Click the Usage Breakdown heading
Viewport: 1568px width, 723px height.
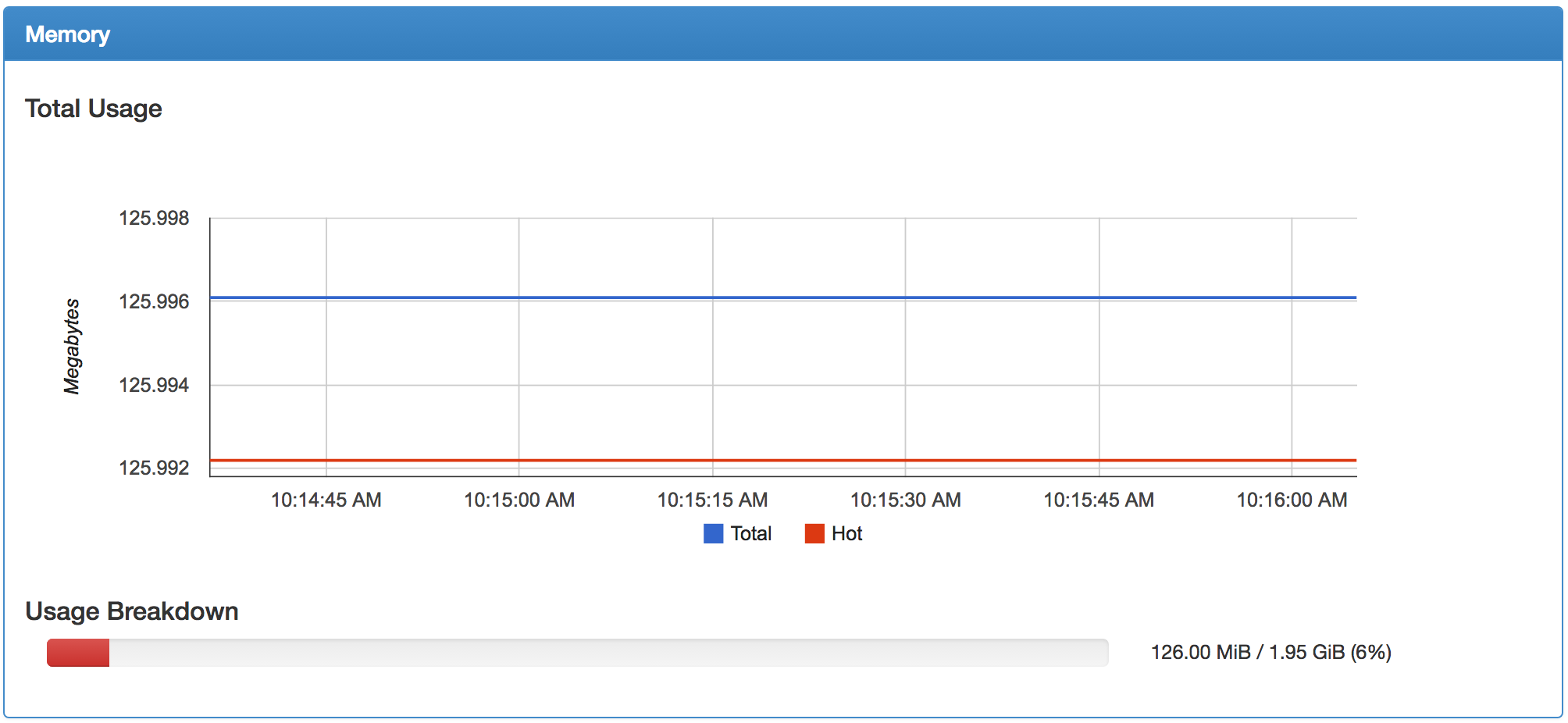click(132, 611)
